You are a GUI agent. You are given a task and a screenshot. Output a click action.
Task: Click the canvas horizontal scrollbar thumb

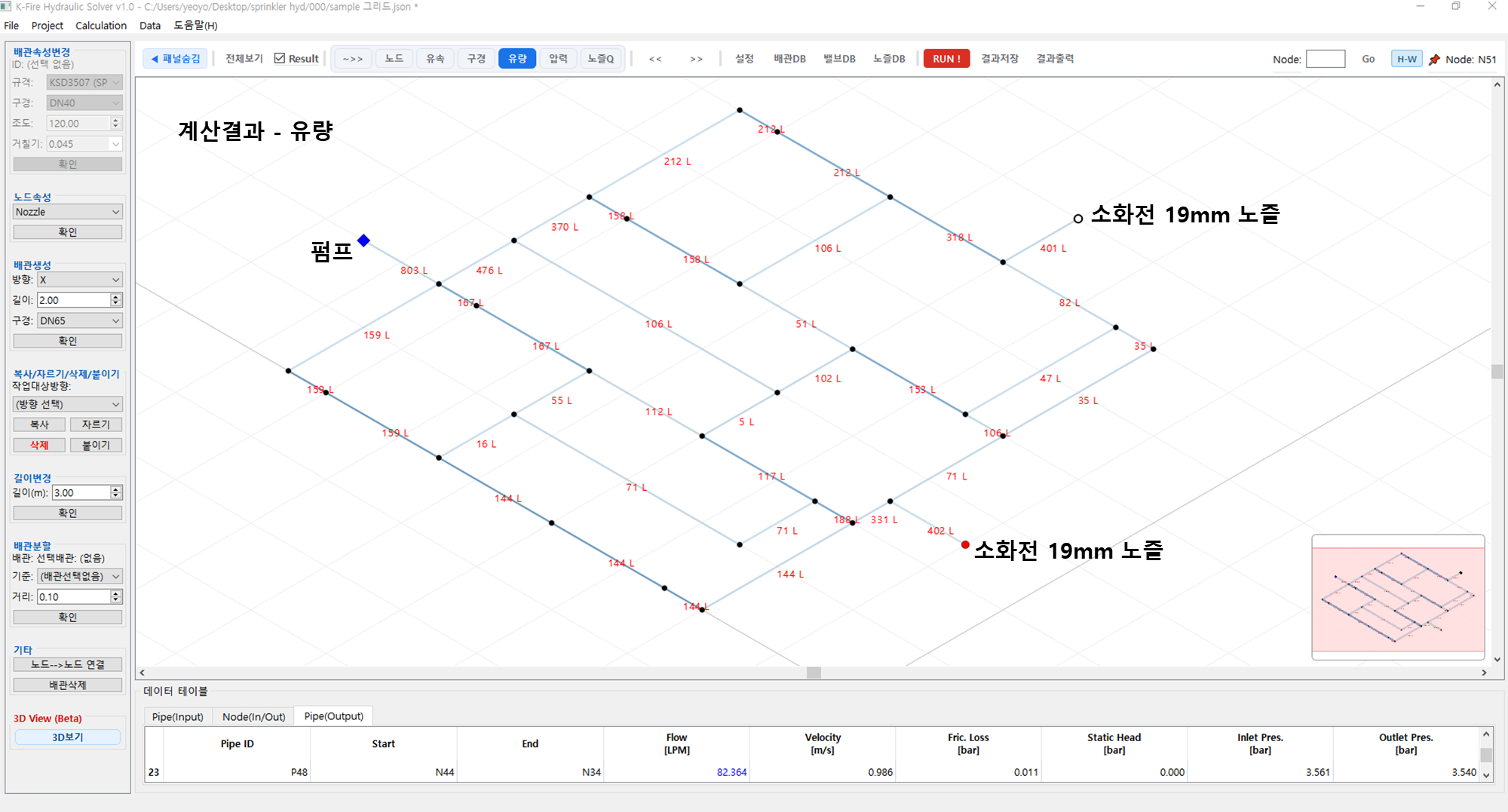coord(814,673)
